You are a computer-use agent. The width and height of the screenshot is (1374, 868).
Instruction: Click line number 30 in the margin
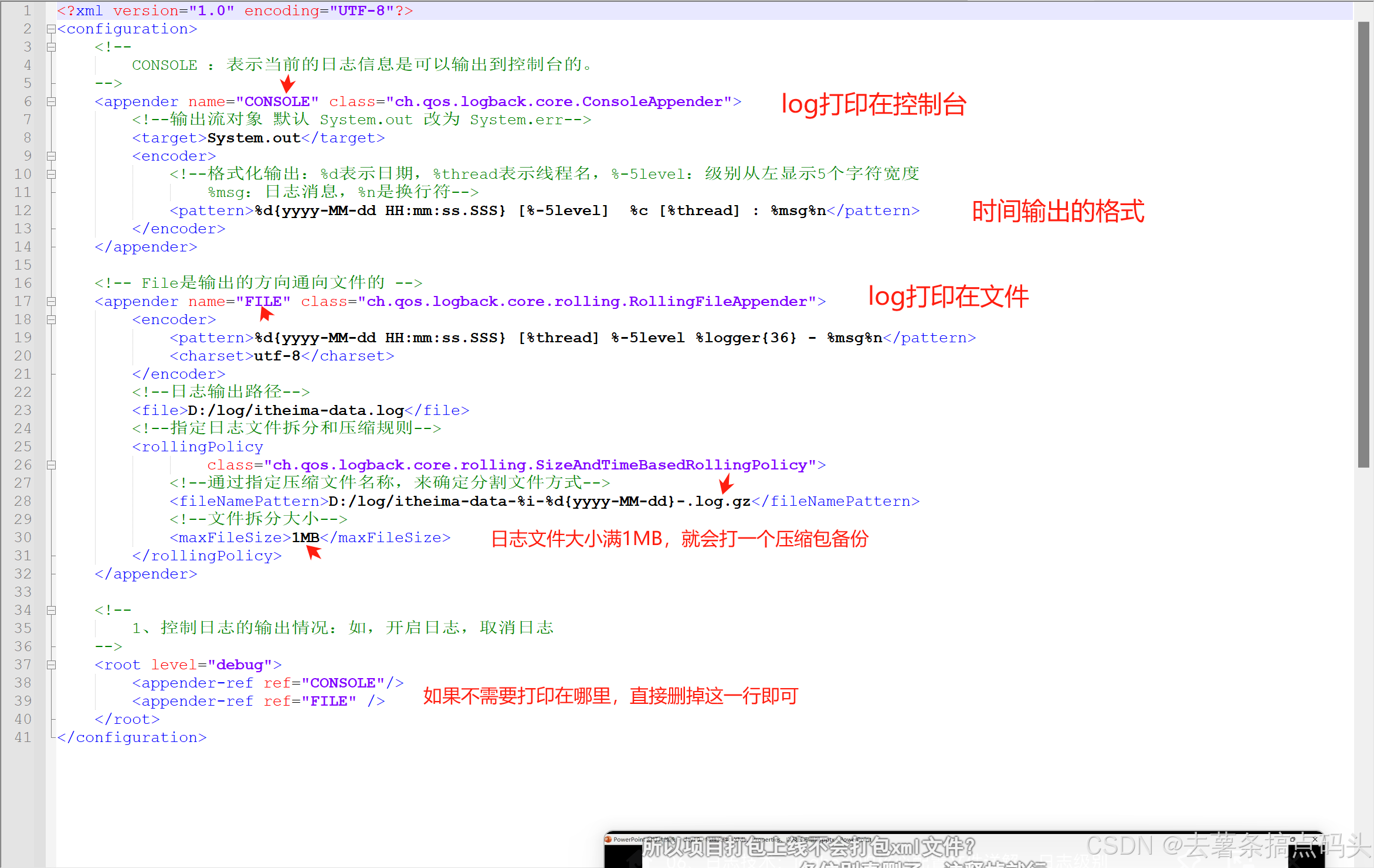pos(23,537)
